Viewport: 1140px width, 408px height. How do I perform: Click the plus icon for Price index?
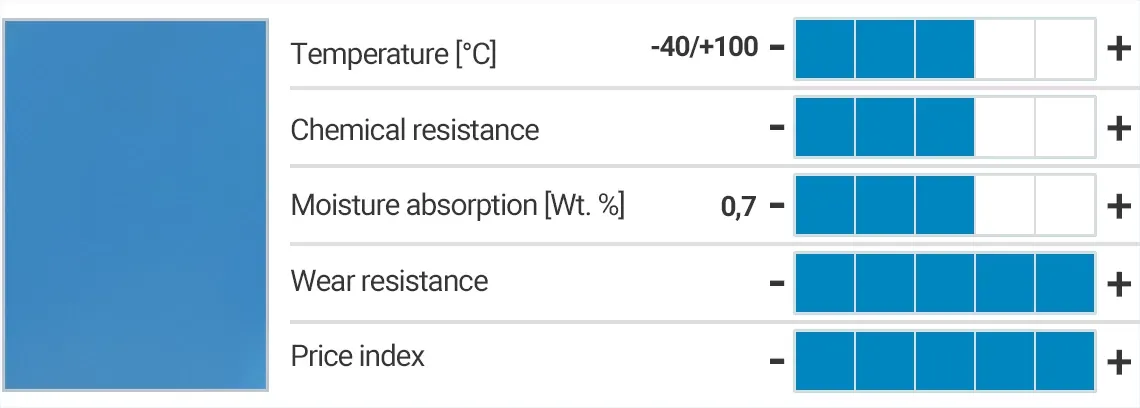click(1118, 360)
